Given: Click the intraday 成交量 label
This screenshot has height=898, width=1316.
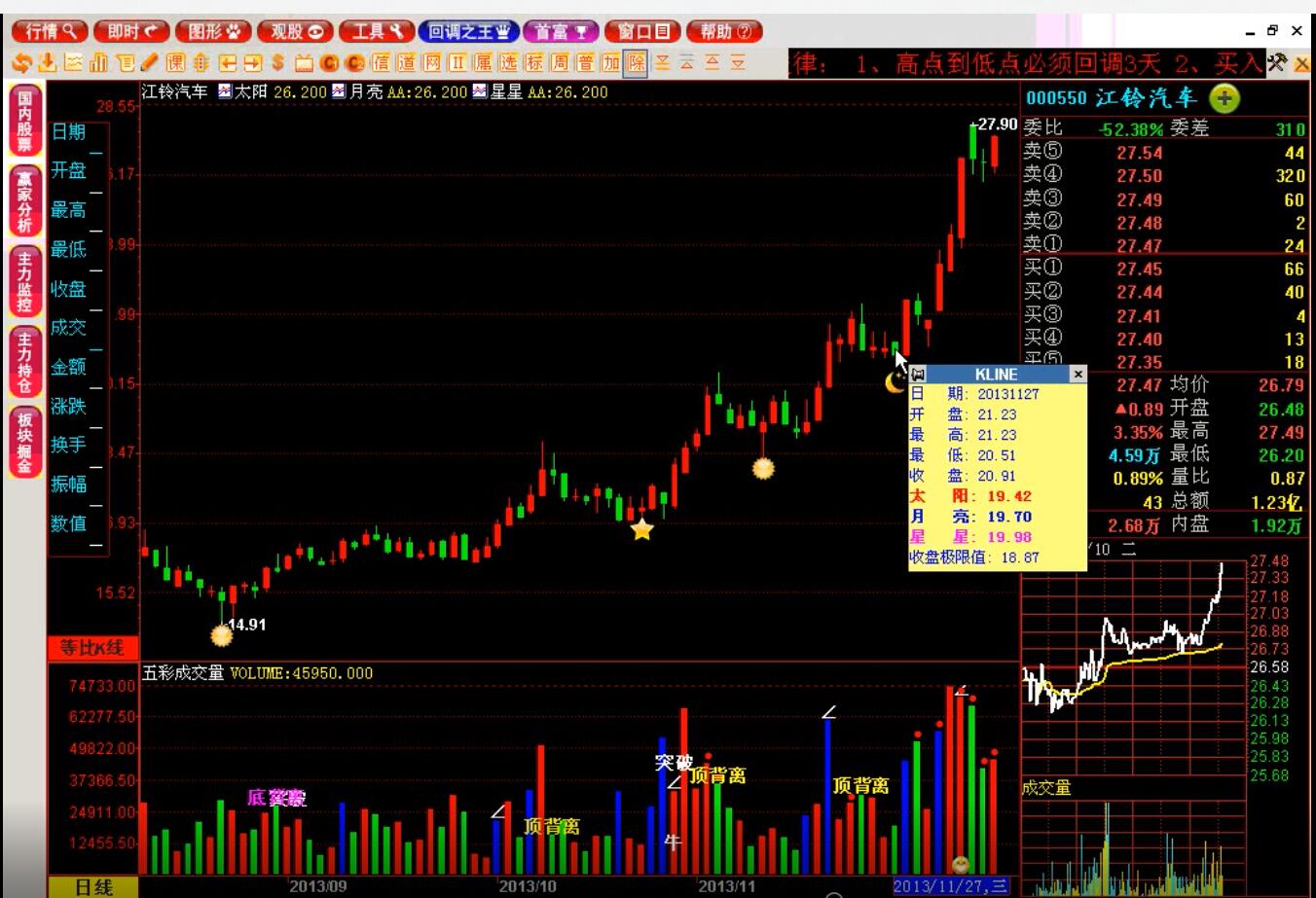Looking at the screenshot, I should 1046,787.
